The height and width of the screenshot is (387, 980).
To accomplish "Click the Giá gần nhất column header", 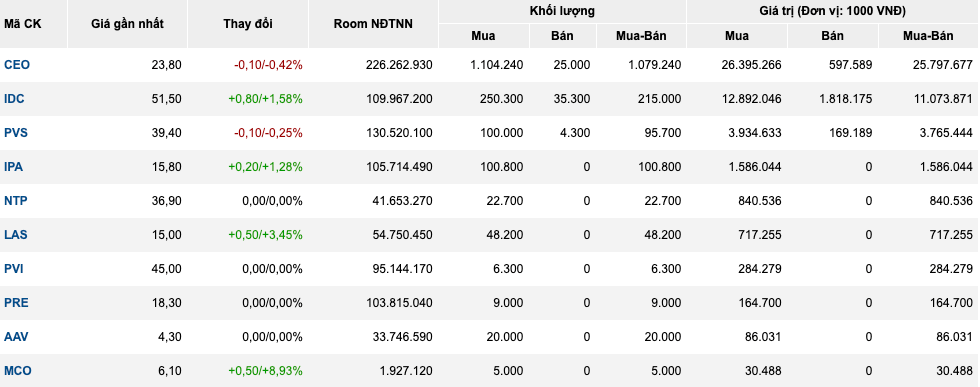I will [x=128, y=24].
